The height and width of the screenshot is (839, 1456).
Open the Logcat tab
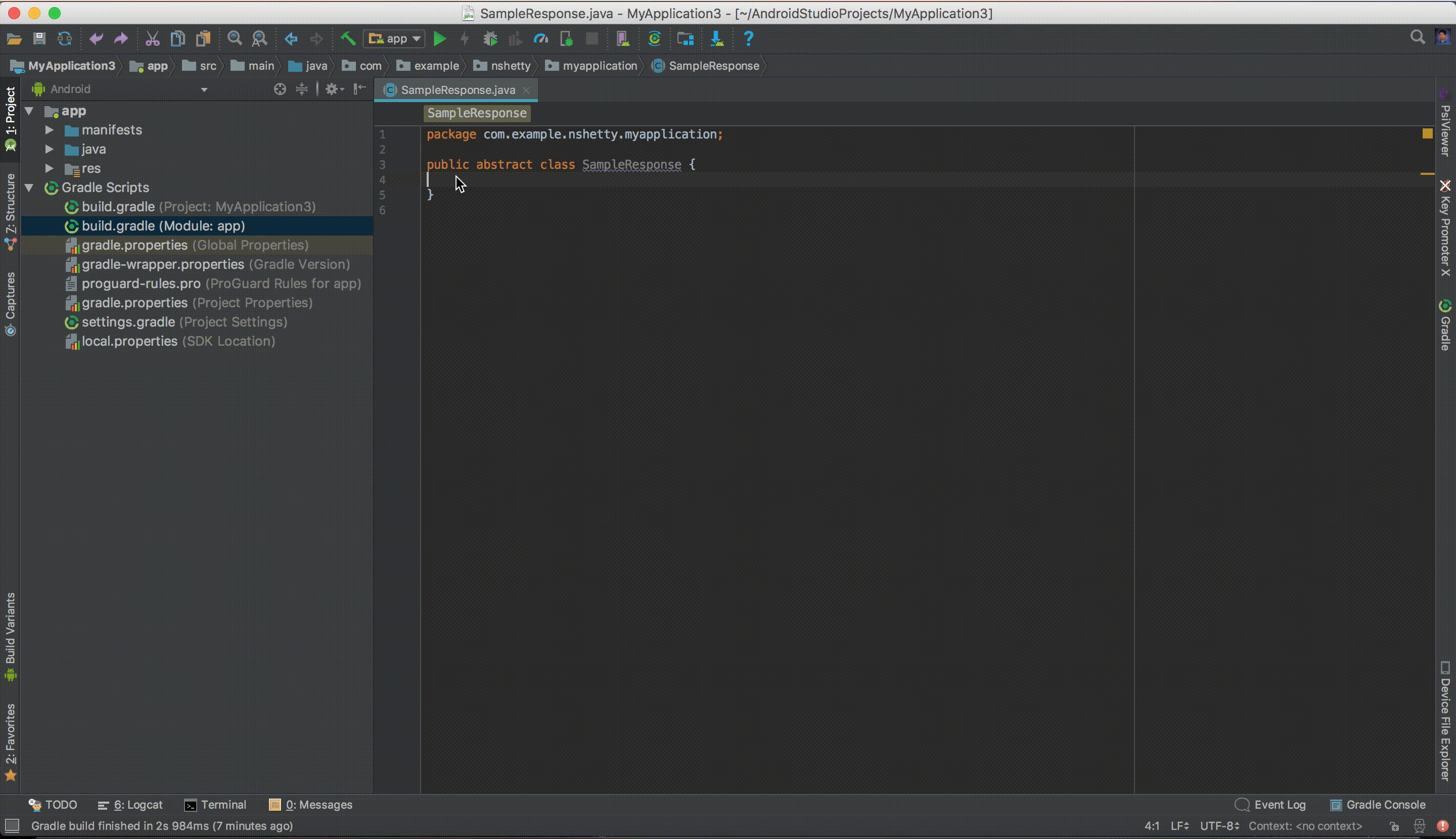click(x=131, y=805)
